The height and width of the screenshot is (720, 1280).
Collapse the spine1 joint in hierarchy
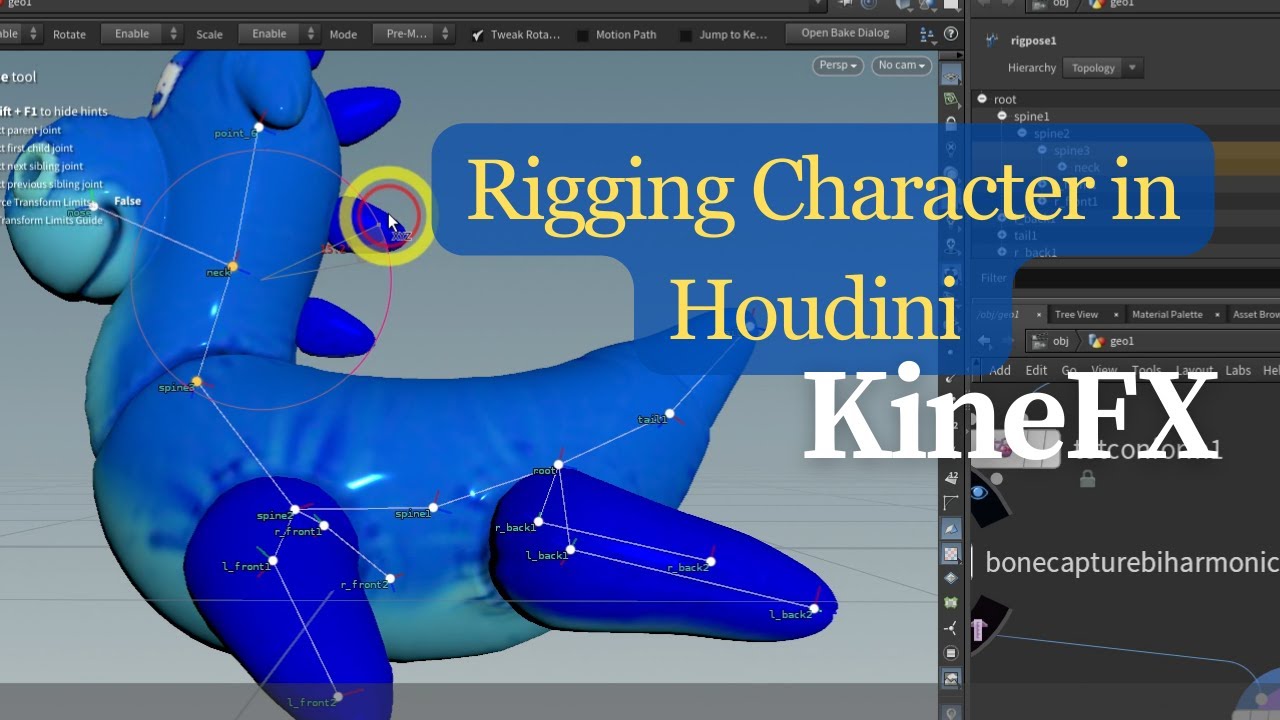coord(1002,116)
